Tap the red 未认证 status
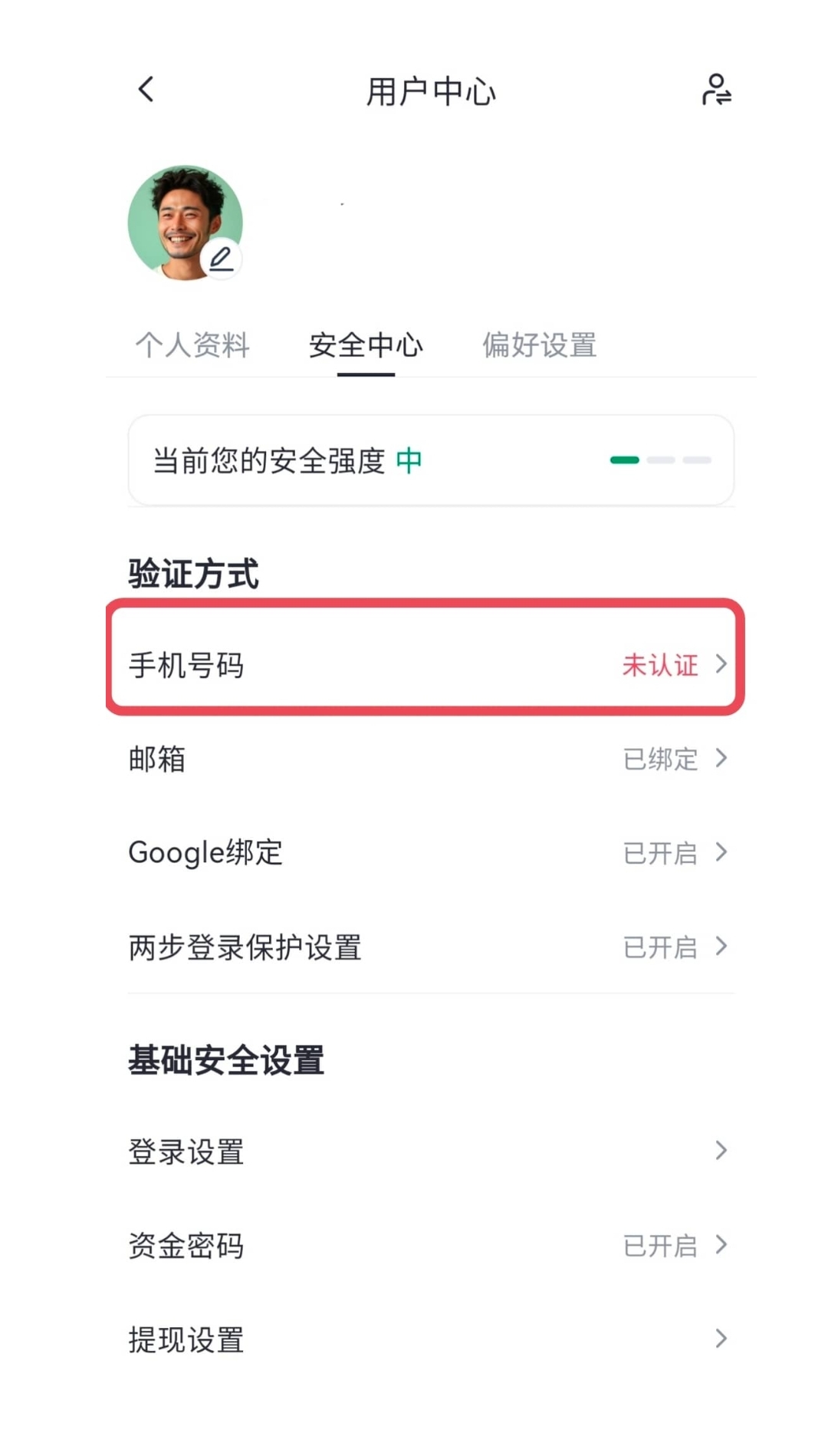This screenshot has width=828, height=1456. (659, 664)
